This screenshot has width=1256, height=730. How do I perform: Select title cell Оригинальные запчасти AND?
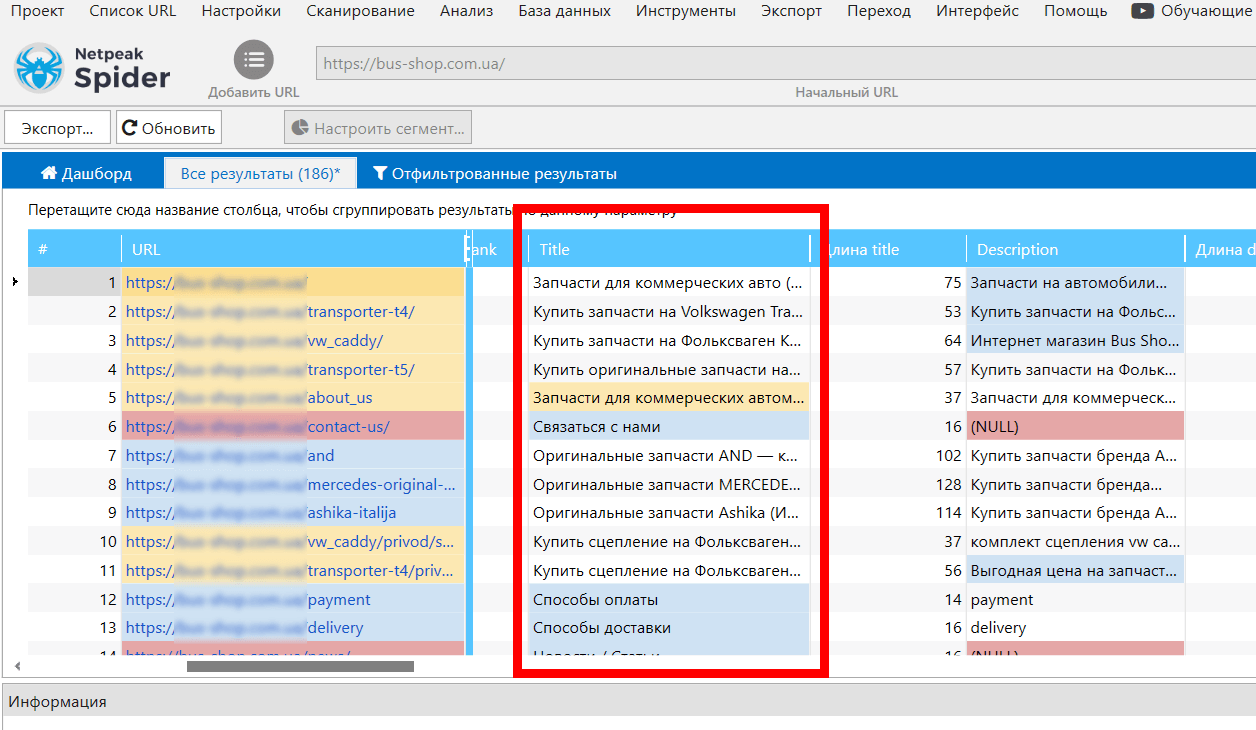click(669, 455)
